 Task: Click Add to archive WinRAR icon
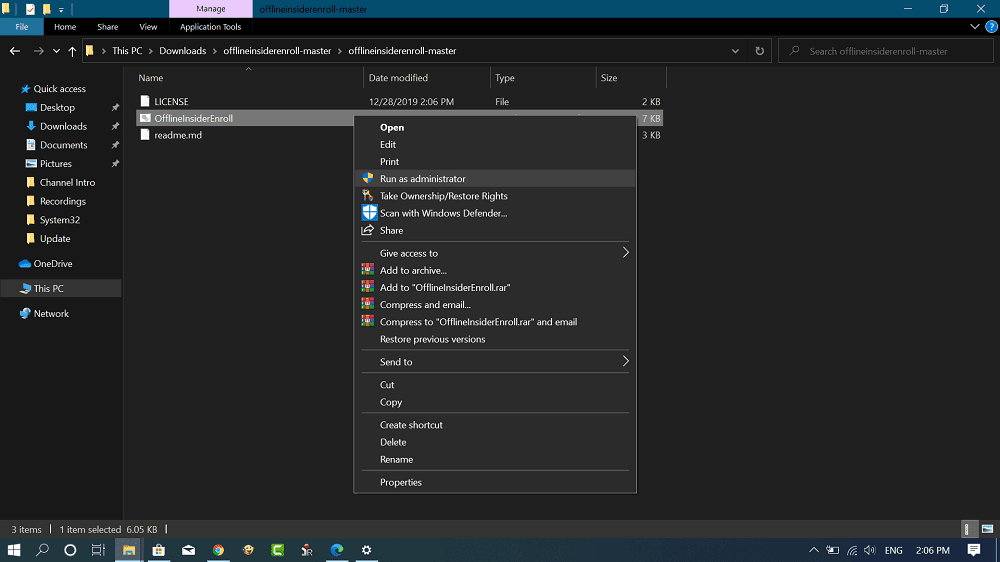pyautogui.click(x=368, y=270)
